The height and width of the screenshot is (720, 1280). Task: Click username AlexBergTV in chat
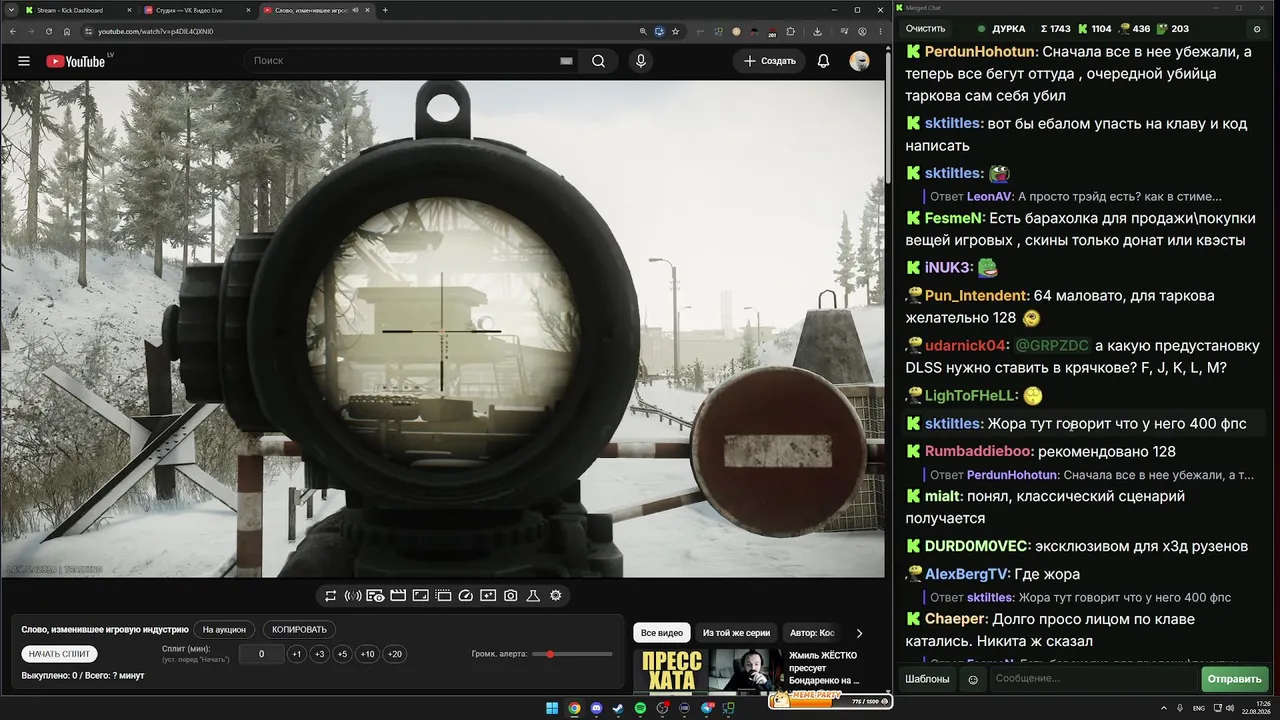coord(967,574)
